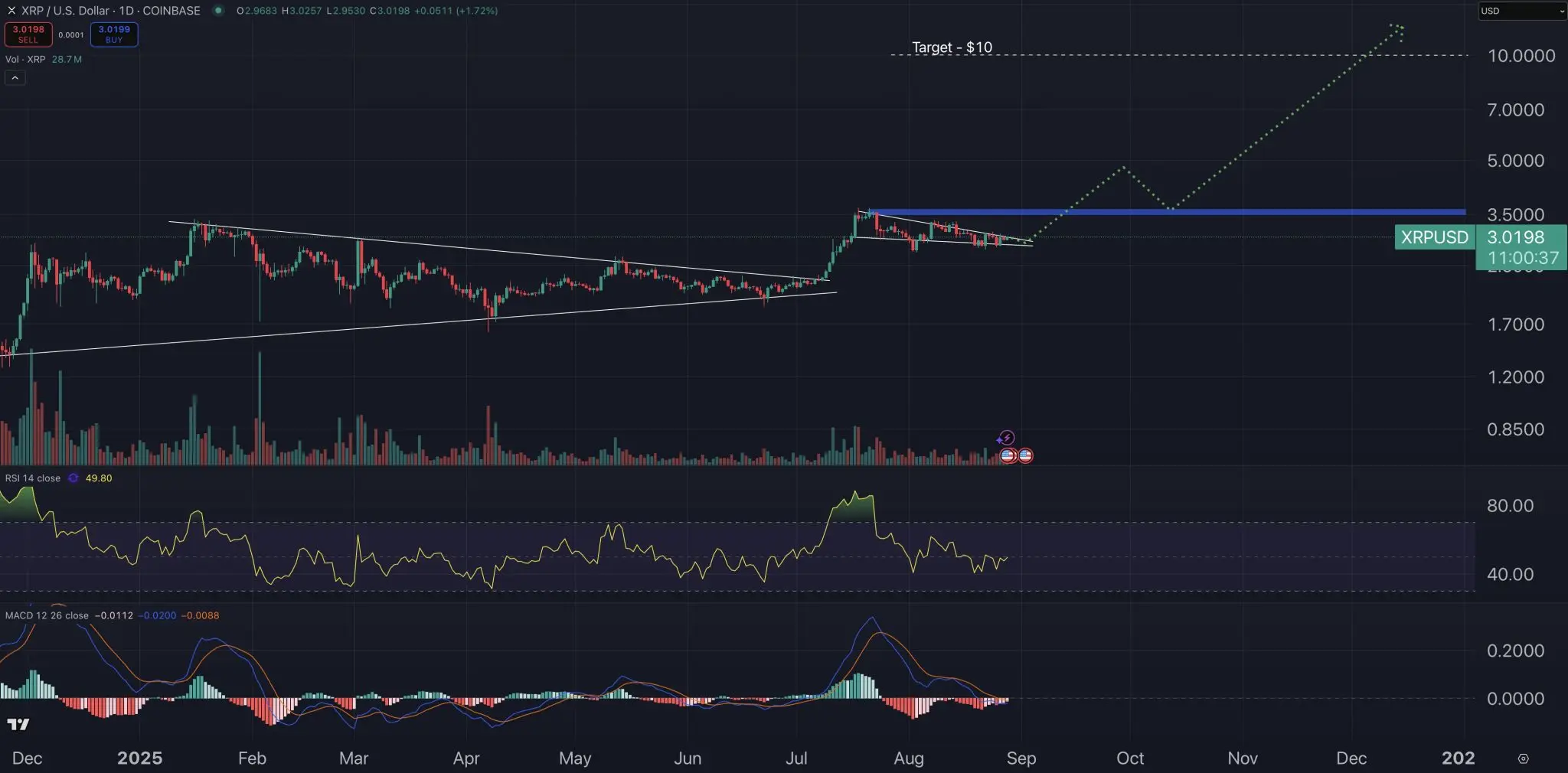Click the Oct label on time axis
The width and height of the screenshot is (1568, 773).
pos(1130,758)
